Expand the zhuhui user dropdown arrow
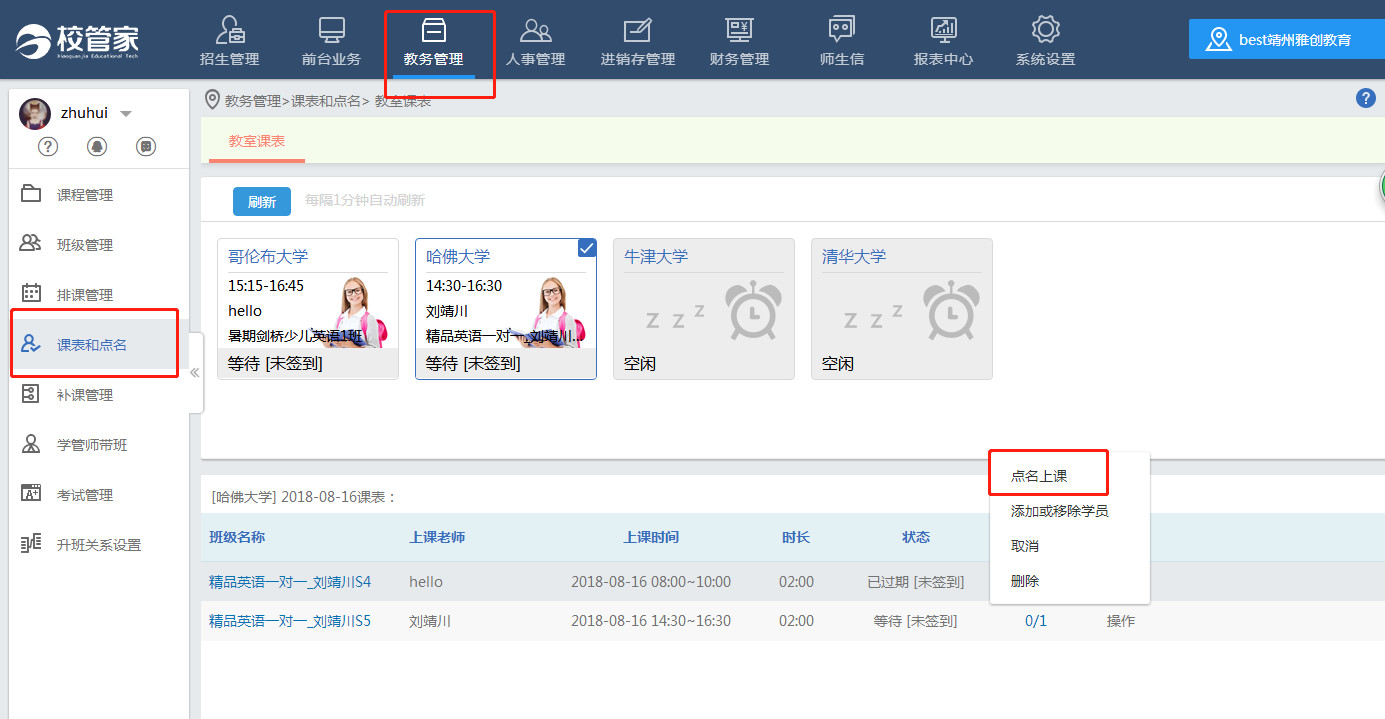 pos(126,114)
